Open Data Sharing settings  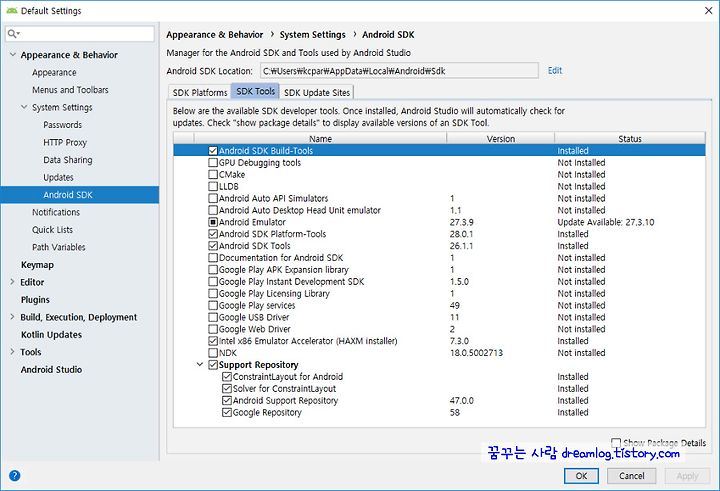point(68,160)
